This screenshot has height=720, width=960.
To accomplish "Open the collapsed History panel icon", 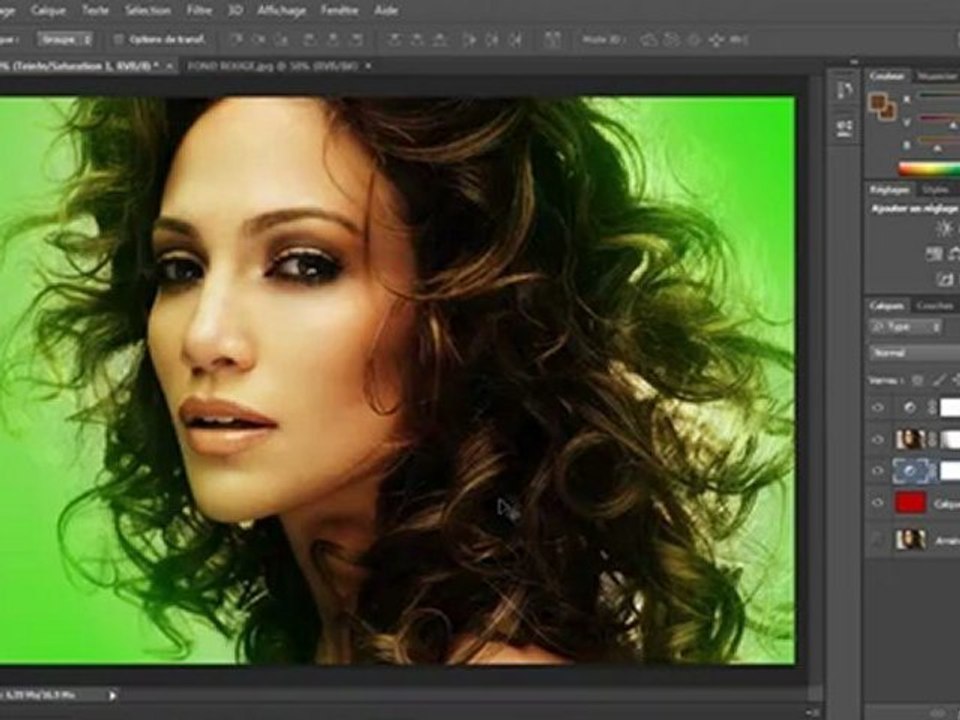I will coord(844,91).
